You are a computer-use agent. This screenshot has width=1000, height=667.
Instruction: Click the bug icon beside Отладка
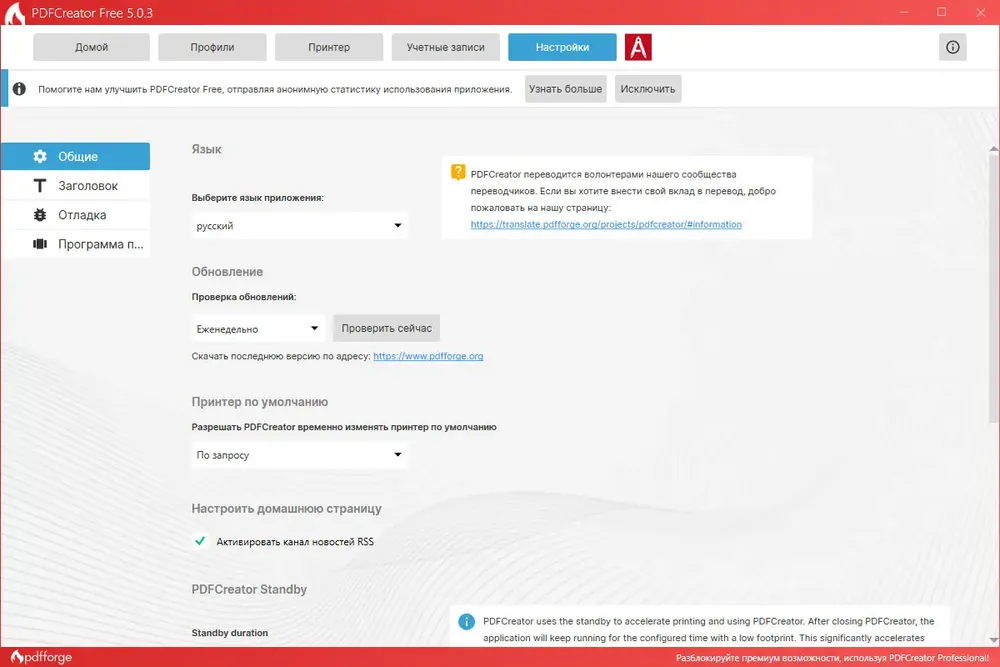40,215
